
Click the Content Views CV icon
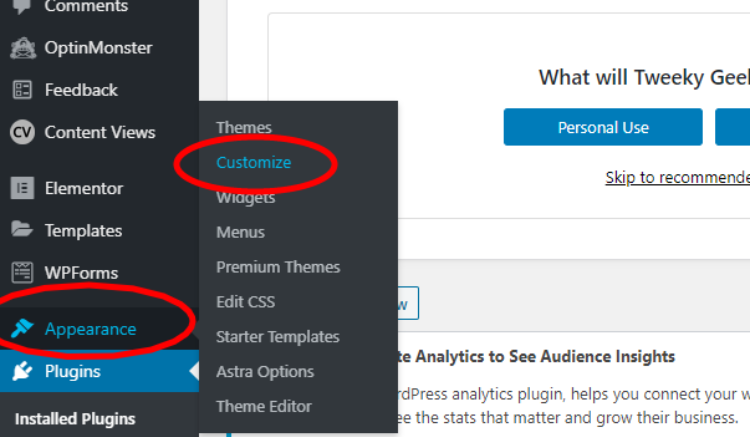[x=22, y=132]
